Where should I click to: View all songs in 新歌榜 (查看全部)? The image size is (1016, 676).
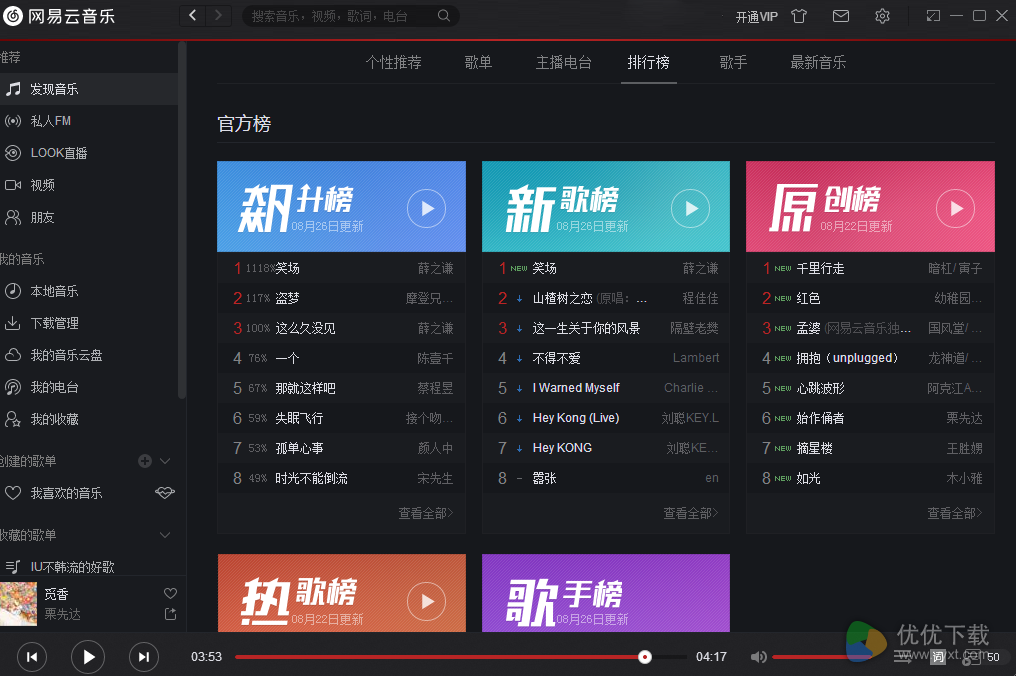coord(691,513)
